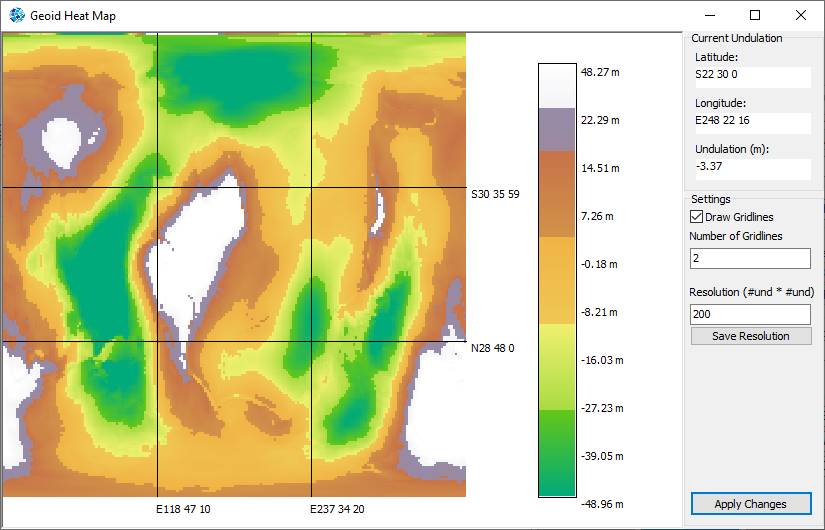825x530 pixels.
Task: Click the 14.51 m legend label
Action: tap(600, 168)
